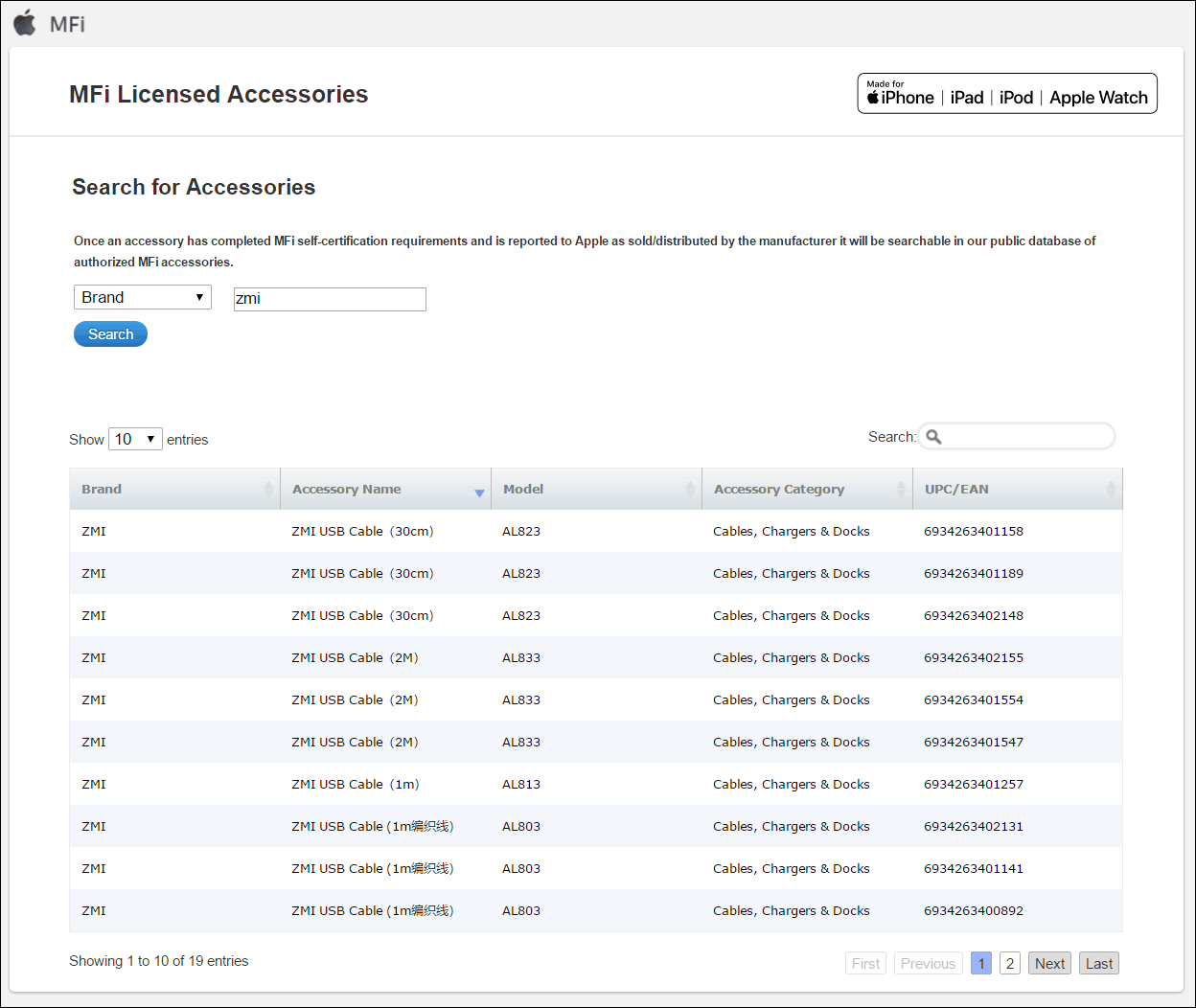1196x1008 pixels.
Task: Click sort arrows on Brand column
Action: click(268, 490)
